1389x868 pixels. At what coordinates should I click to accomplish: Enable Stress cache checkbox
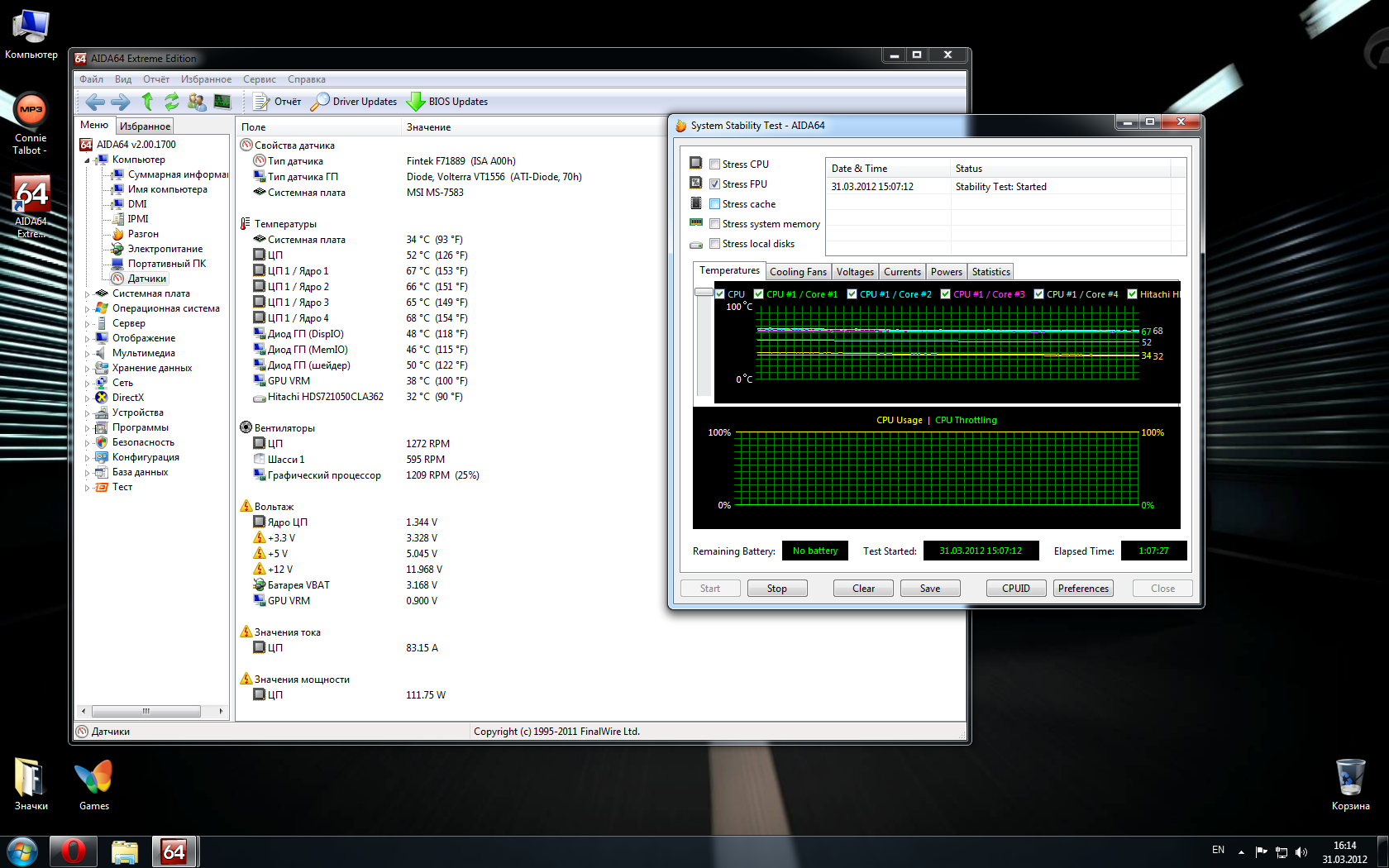coord(714,204)
